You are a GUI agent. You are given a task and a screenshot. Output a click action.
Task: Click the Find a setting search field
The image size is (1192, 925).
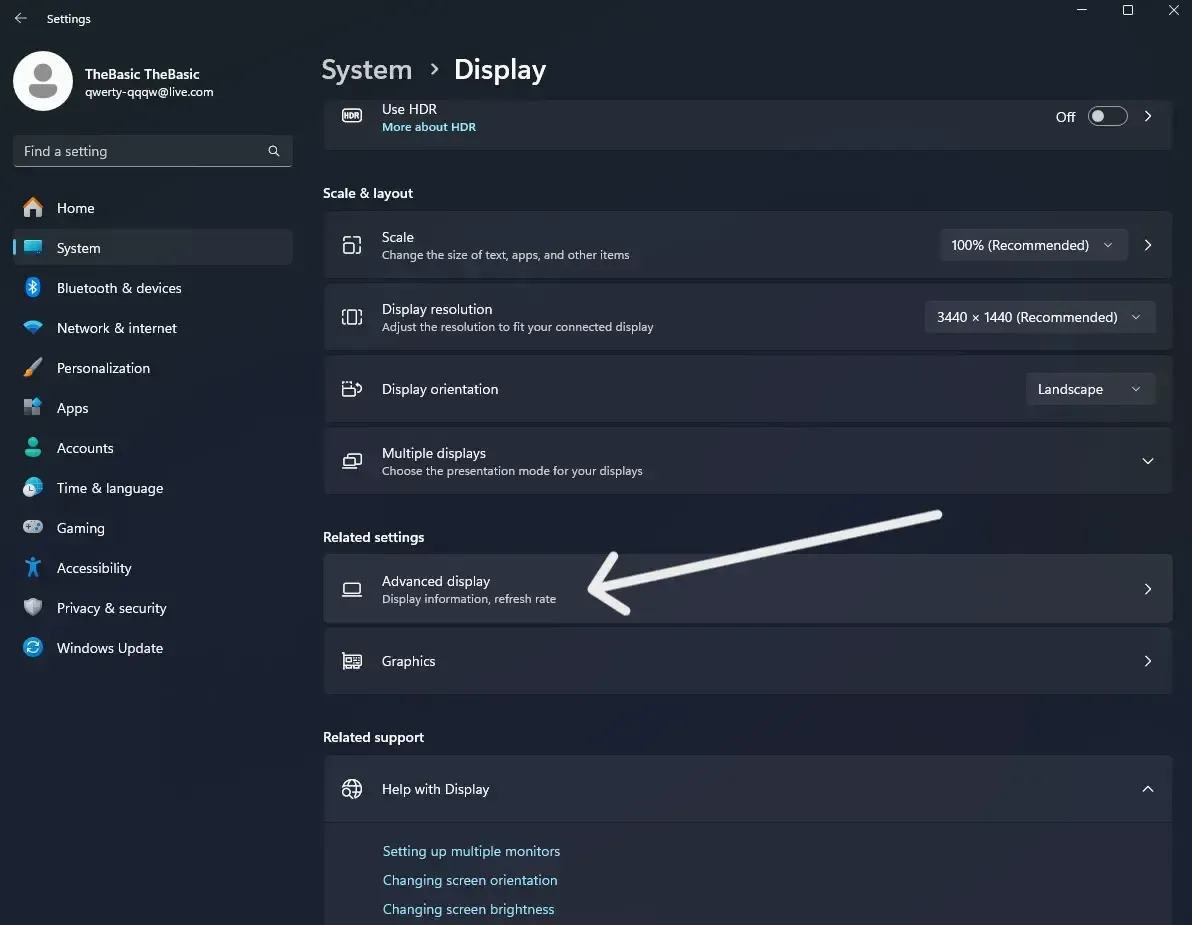(153, 151)
